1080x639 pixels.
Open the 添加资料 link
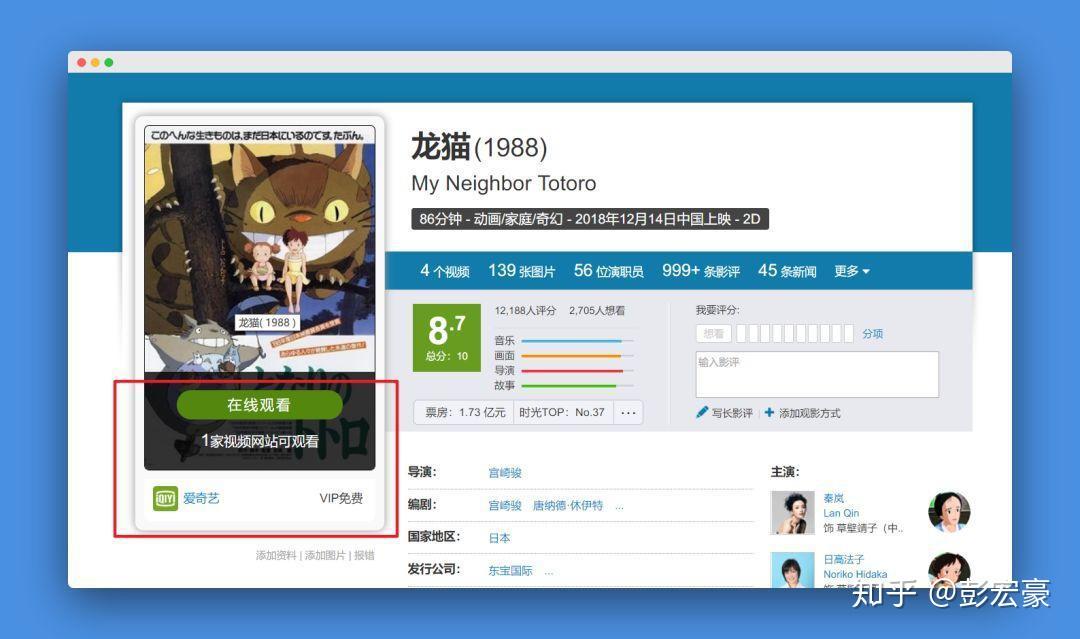click(276, 555)
